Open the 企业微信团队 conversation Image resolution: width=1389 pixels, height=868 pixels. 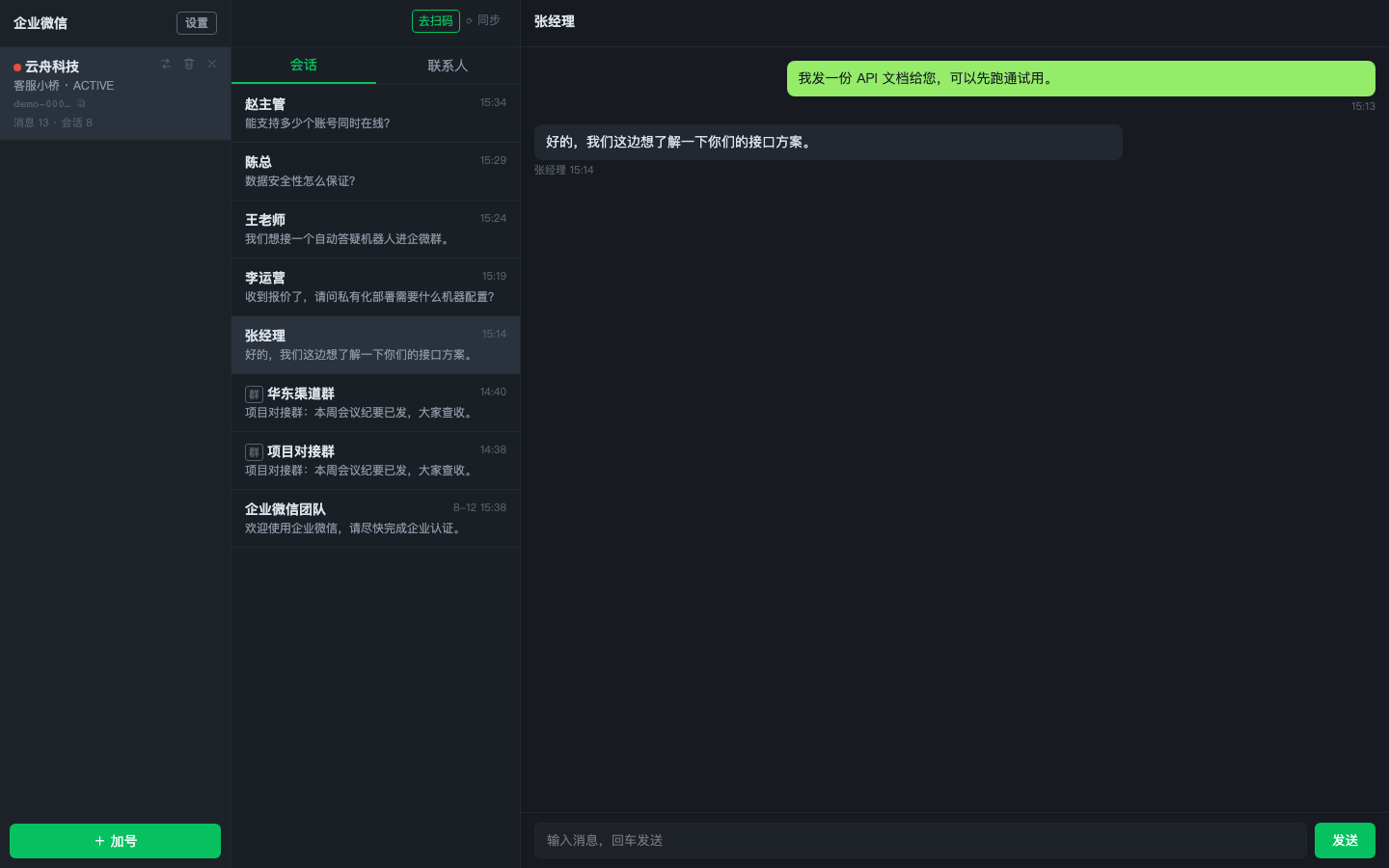(x=375, y=519)
